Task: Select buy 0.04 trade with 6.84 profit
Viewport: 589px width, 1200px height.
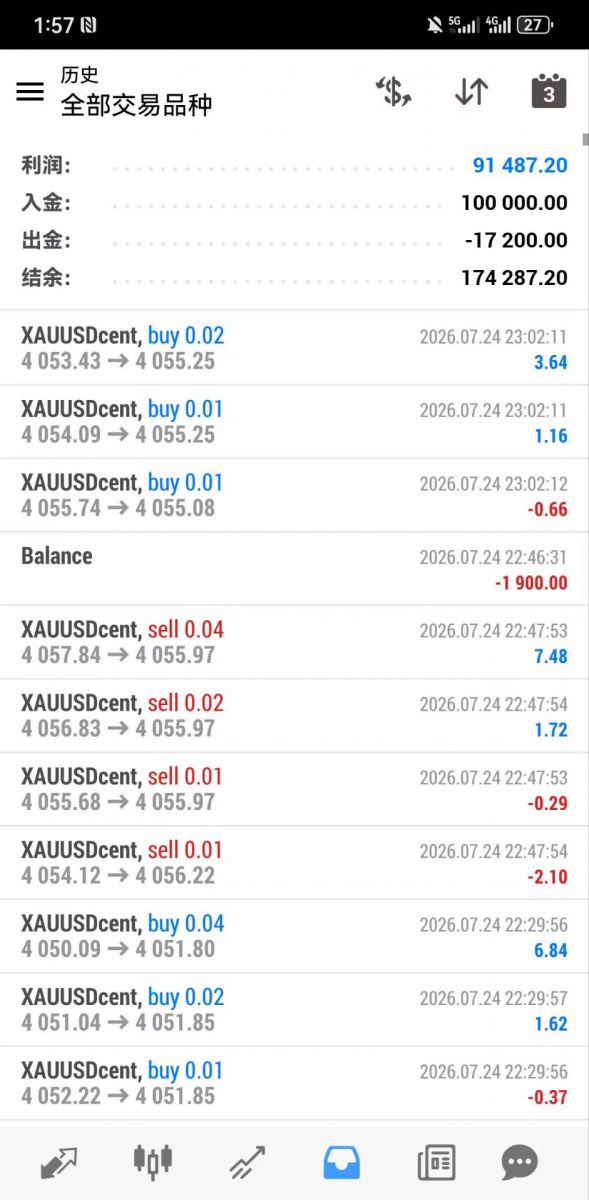Action: click(294, 936)
